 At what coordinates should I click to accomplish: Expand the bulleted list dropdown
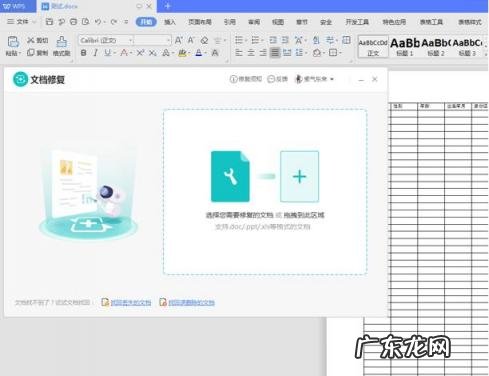point(246,41)
